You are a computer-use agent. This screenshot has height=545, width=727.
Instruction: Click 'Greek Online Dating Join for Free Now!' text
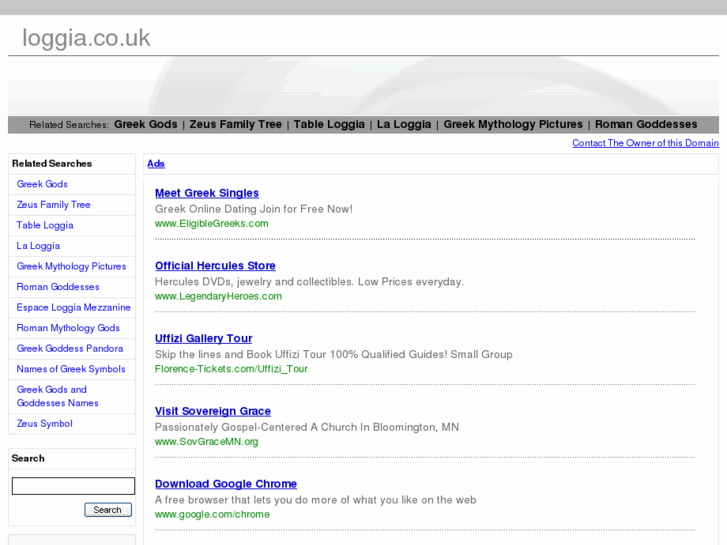click(x=254, y=209)
